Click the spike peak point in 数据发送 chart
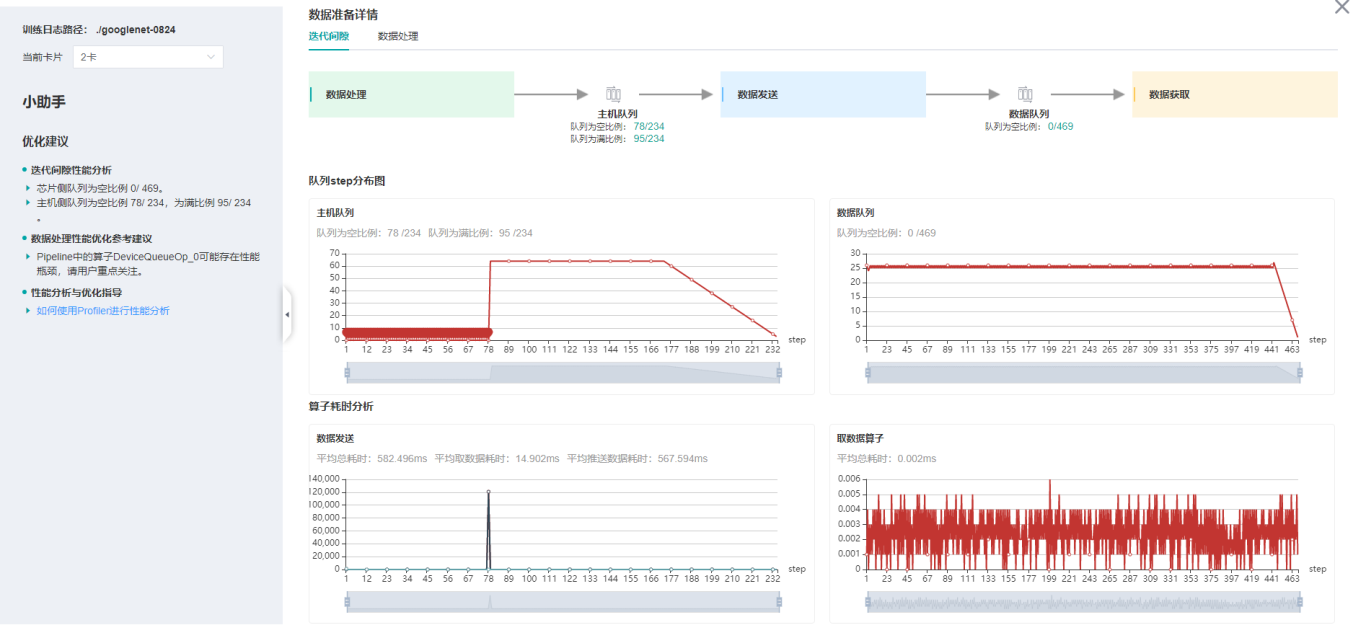Viewport: 1366px width, 625px height. pyautogui.click(x=489, y=492)
